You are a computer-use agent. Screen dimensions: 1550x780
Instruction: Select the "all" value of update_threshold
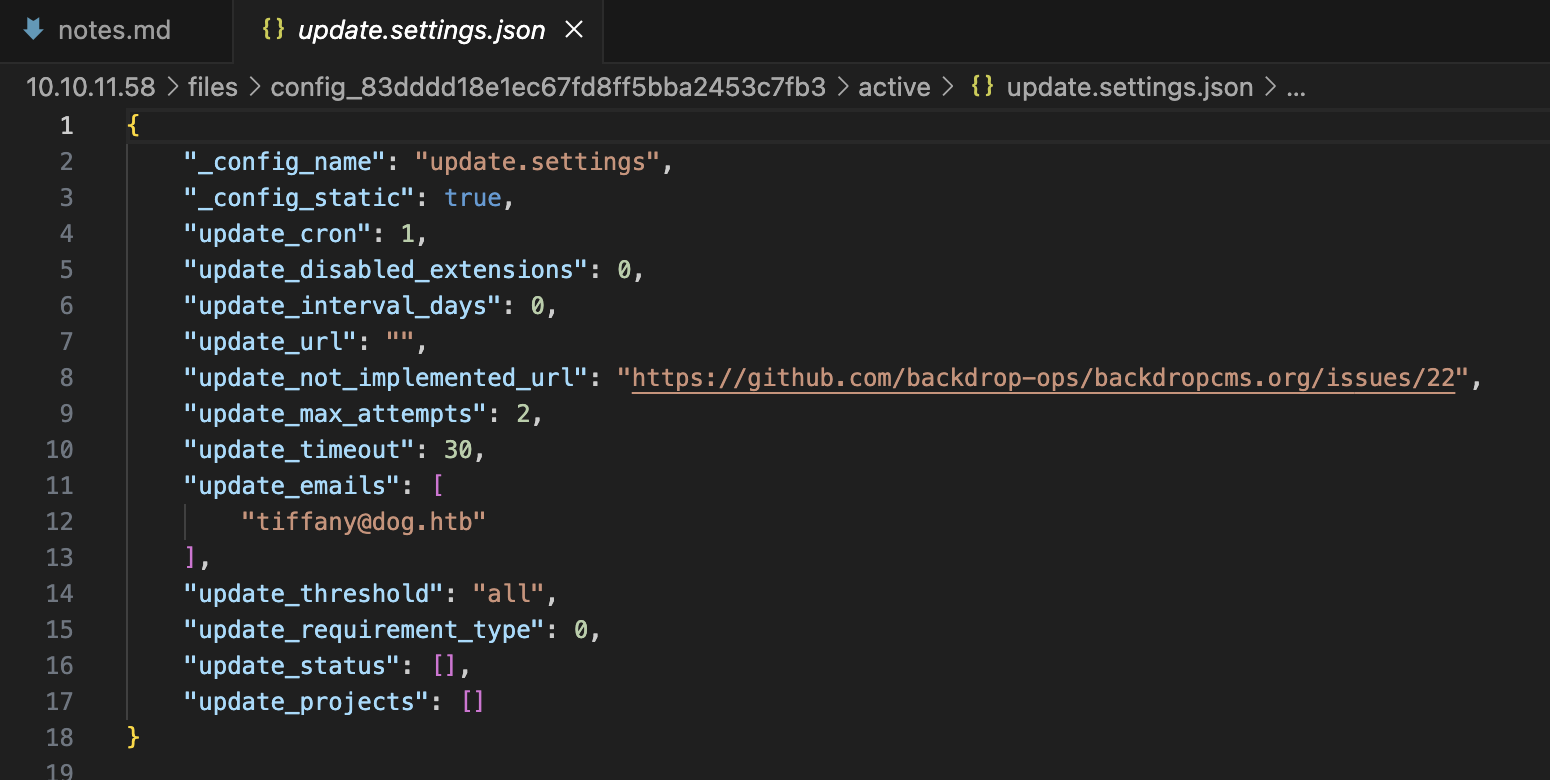[x=509, y=593]
